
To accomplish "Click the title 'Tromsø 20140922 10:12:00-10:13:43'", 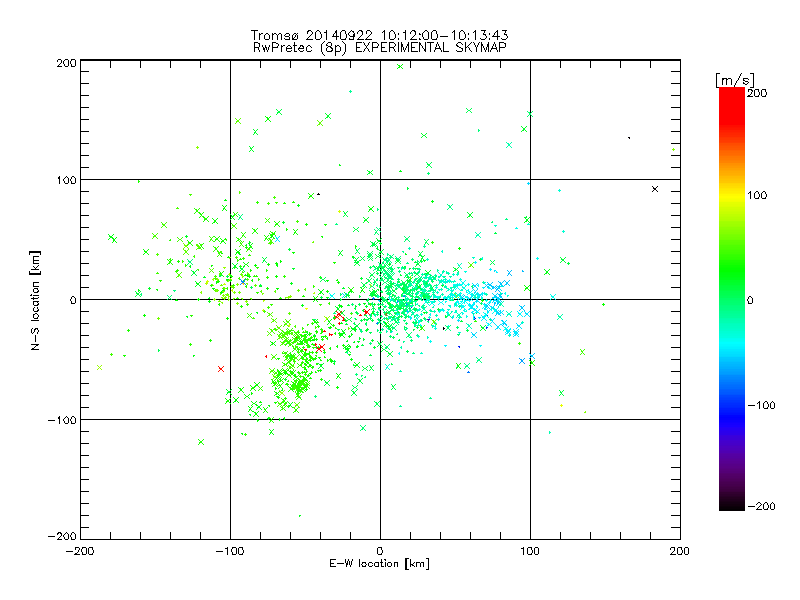I will [x=379, y=35].
